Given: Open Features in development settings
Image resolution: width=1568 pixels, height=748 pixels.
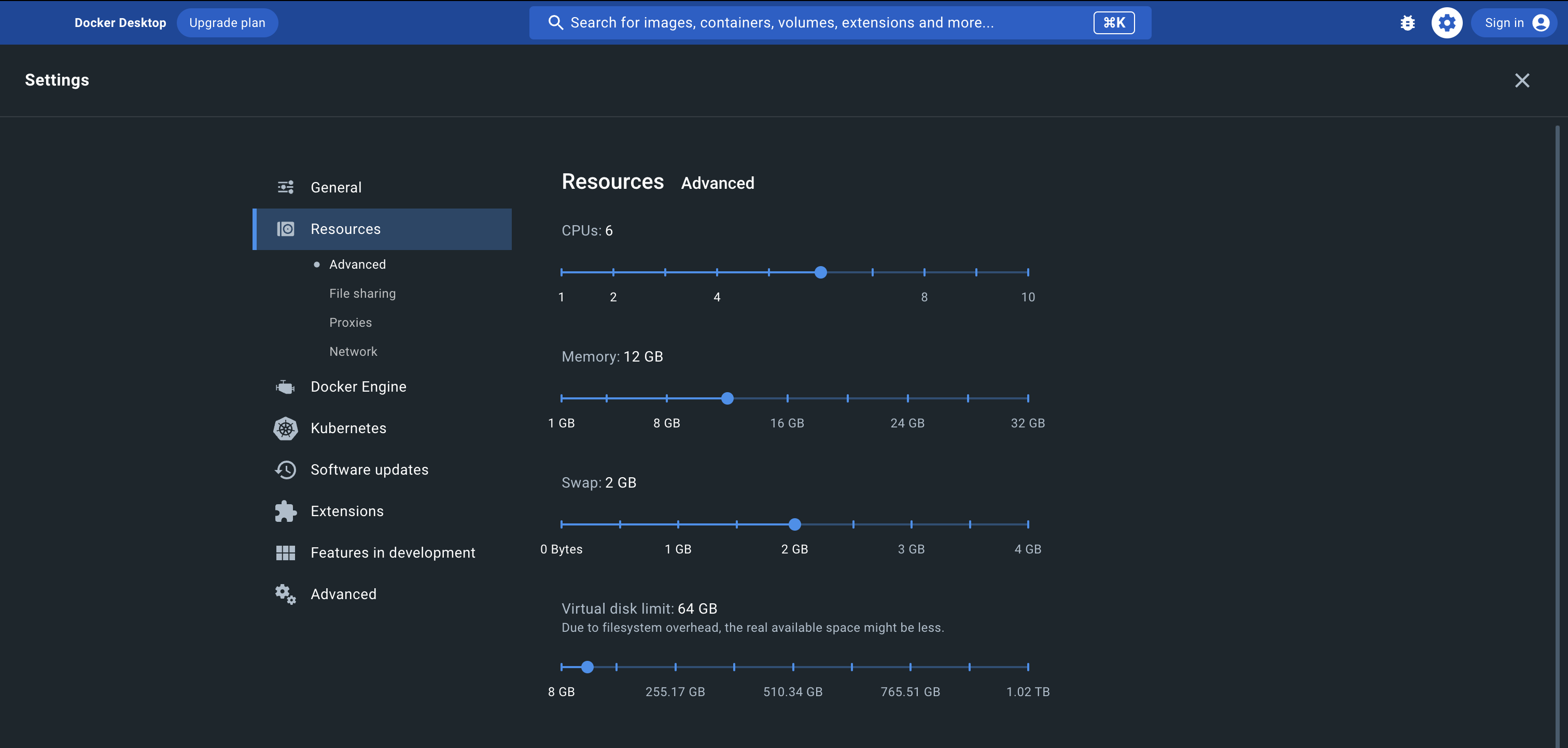Looking at the screenshot, I should 382,552.
